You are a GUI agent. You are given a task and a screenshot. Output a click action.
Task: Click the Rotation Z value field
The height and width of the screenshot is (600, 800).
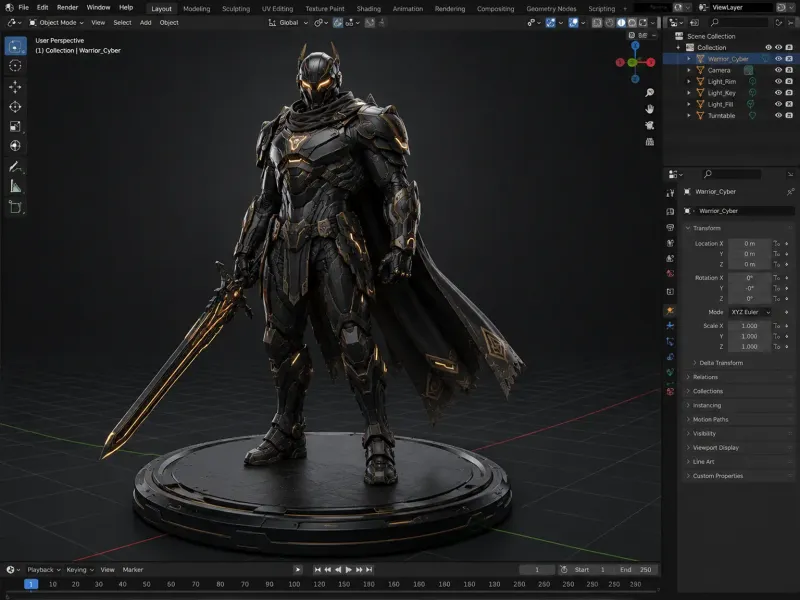(x=749, y=298)
